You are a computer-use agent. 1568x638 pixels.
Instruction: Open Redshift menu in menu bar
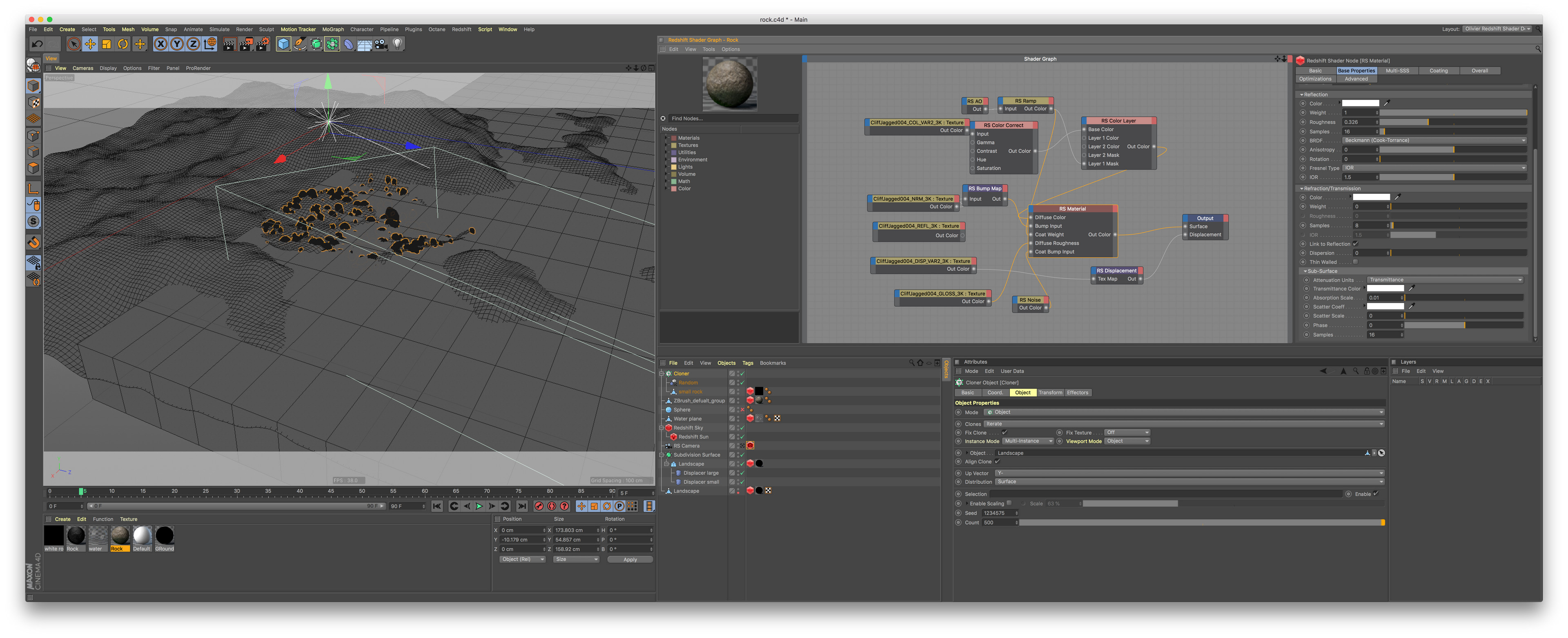461,29
